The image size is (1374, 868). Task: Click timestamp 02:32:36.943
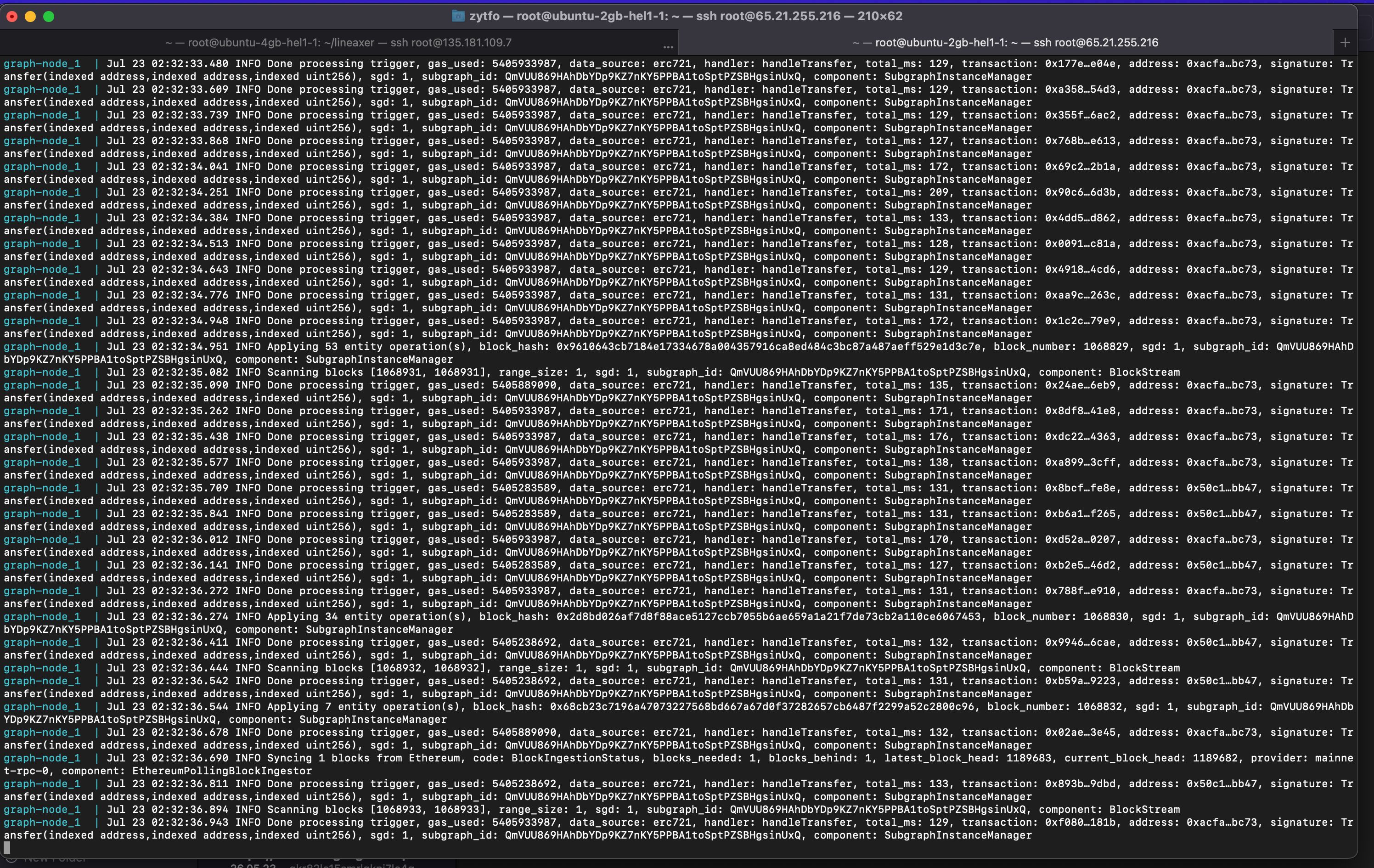[x=190, y=823]
